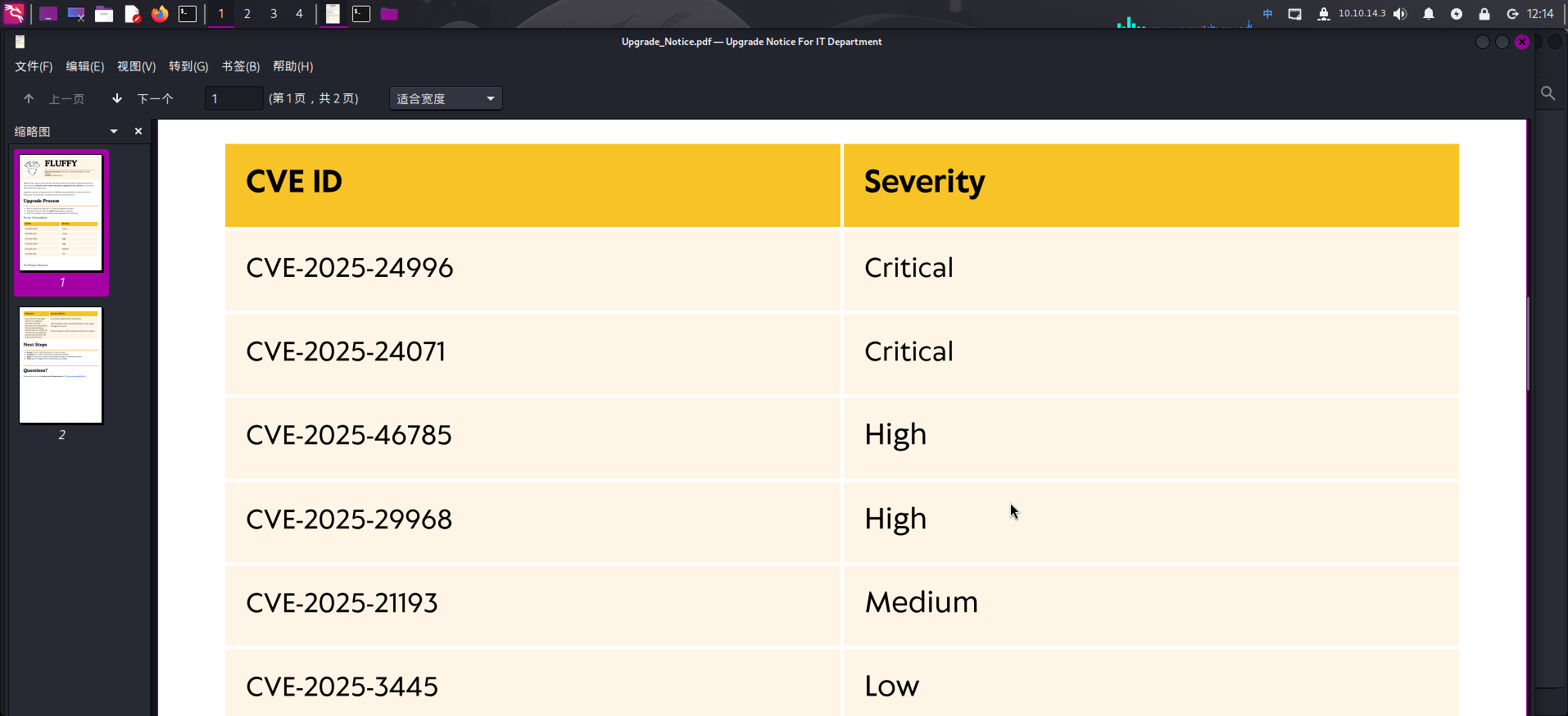The image size is (1568, 716).
Task: Close the thumbnails sidebar panel
Action: tap(138, 131)
